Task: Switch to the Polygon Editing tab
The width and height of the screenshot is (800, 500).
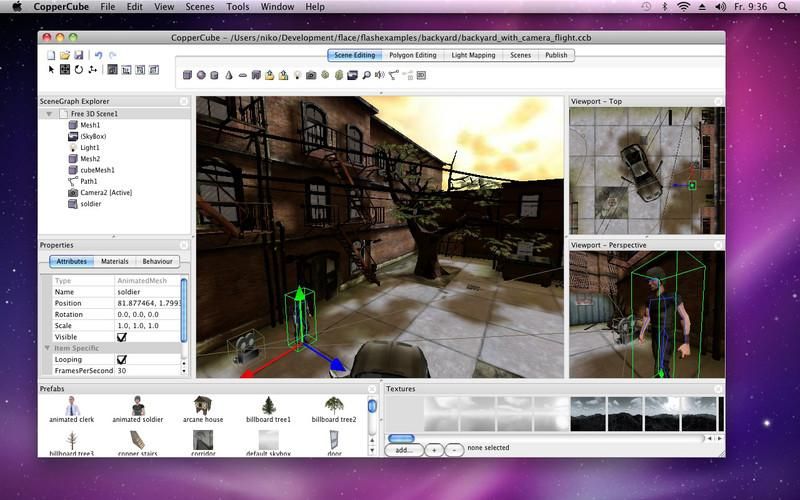Action: coord(413,55)
